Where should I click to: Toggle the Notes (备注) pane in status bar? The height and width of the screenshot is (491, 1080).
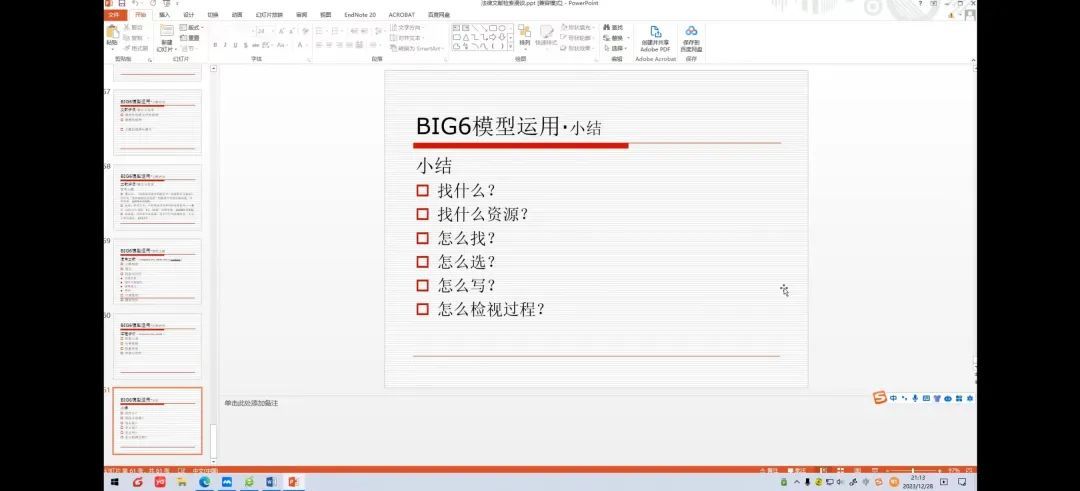(x=768, y=470)
